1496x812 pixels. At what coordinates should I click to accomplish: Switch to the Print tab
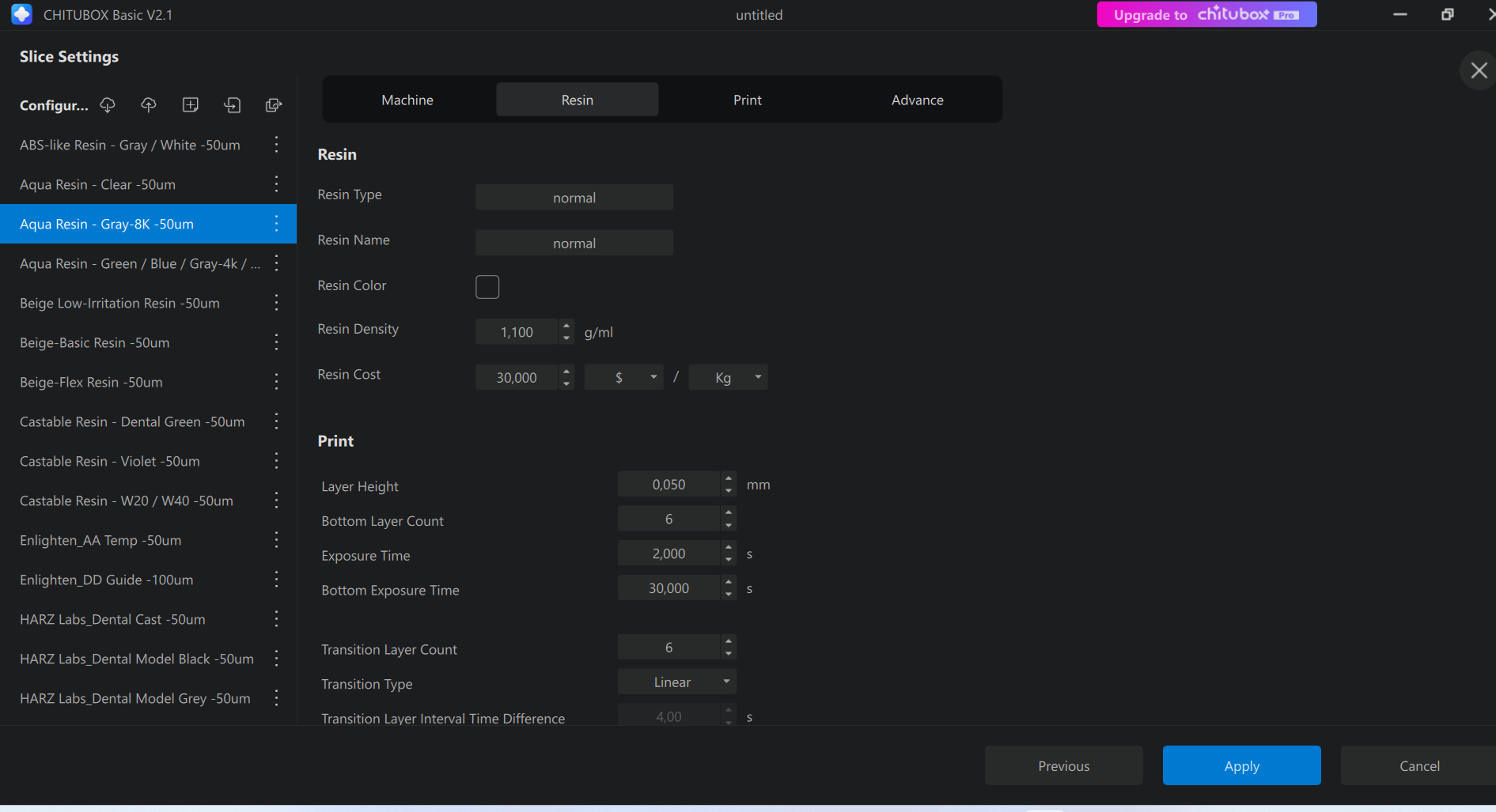[x=748, y=100]
